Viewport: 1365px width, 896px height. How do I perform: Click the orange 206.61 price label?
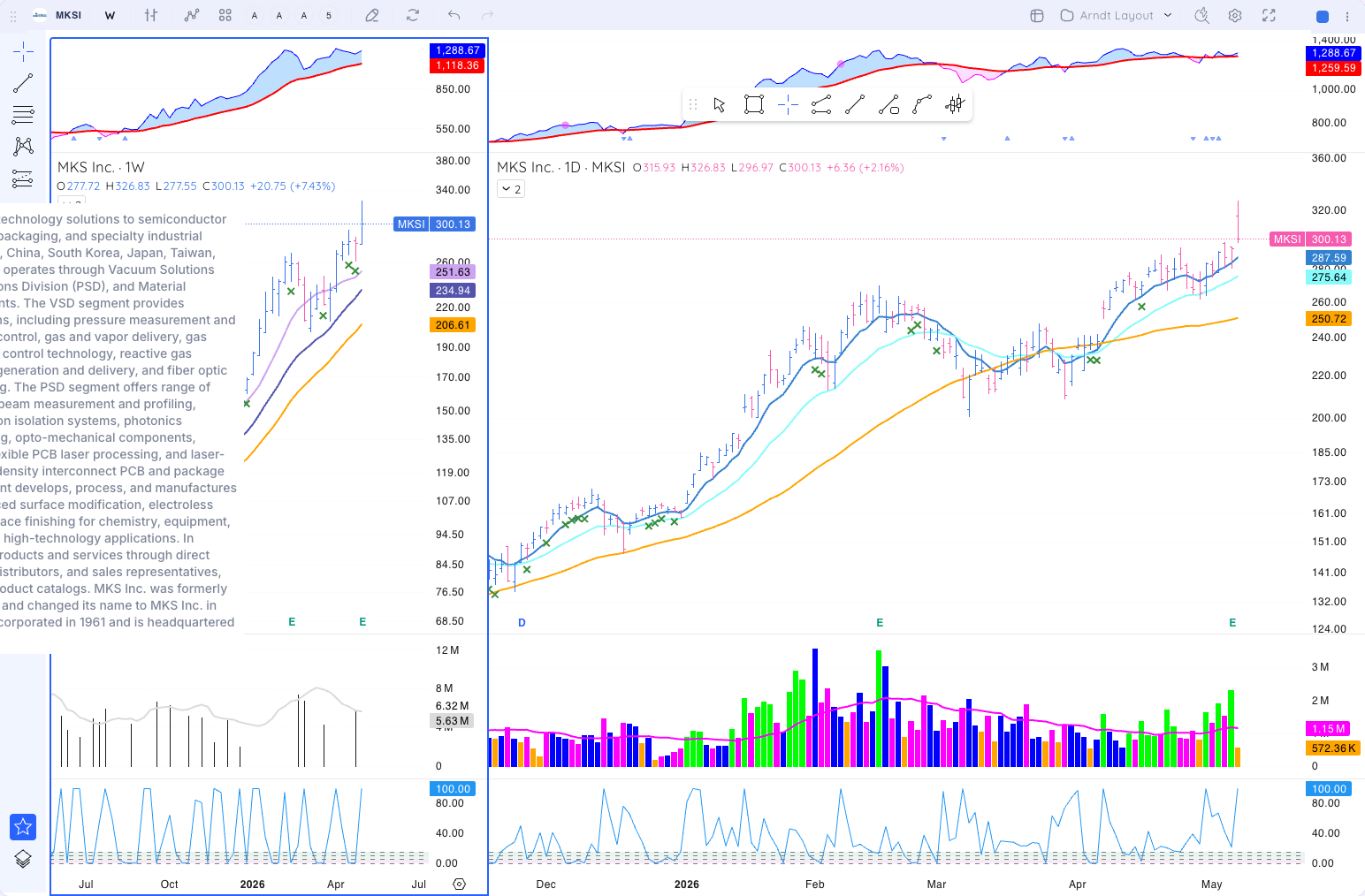click(x=453, y=325)
